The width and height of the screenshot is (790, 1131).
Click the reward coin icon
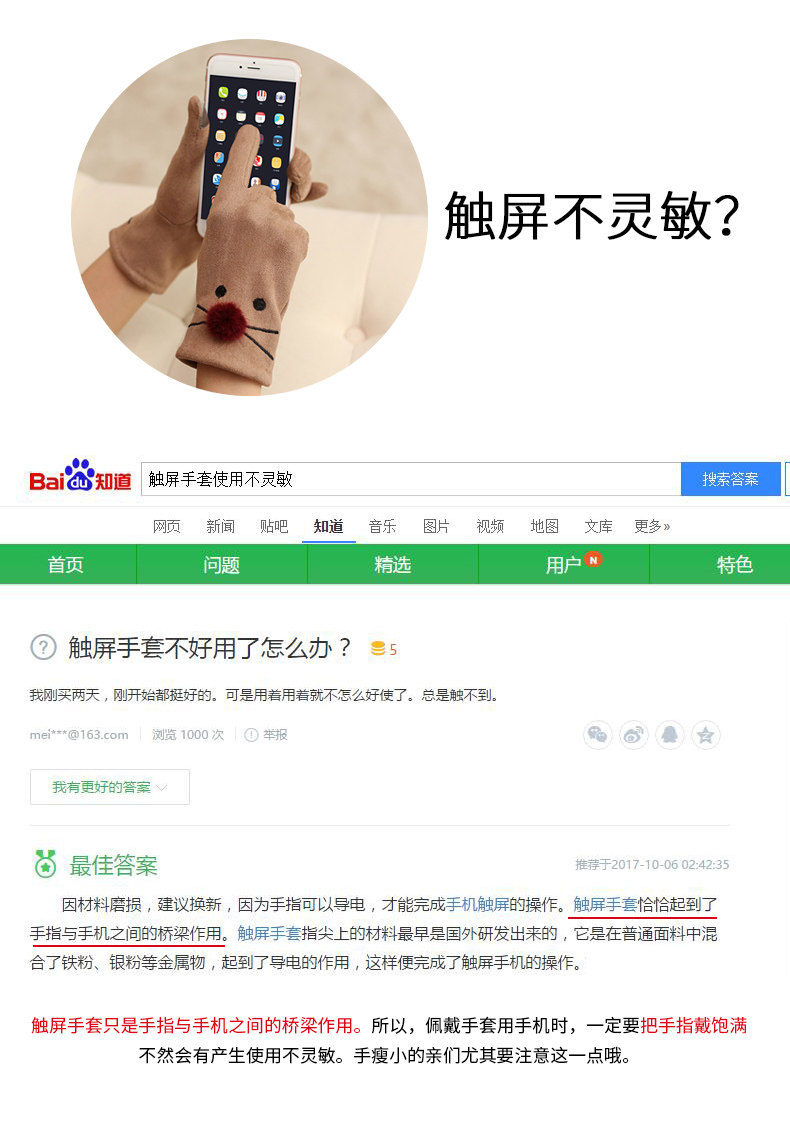(x=377, y=648)
